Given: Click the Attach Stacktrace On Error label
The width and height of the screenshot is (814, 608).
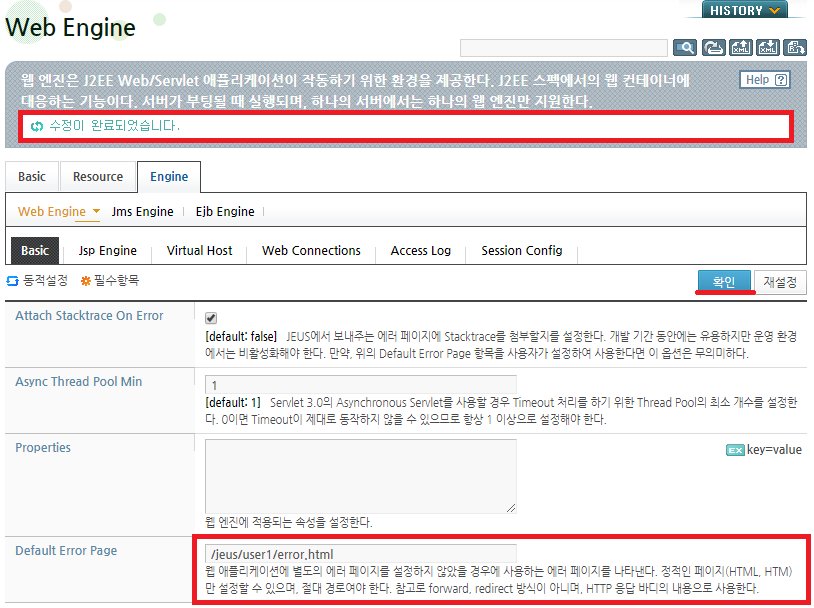Looking at the screenshot, I should click(x=89, y=316).
